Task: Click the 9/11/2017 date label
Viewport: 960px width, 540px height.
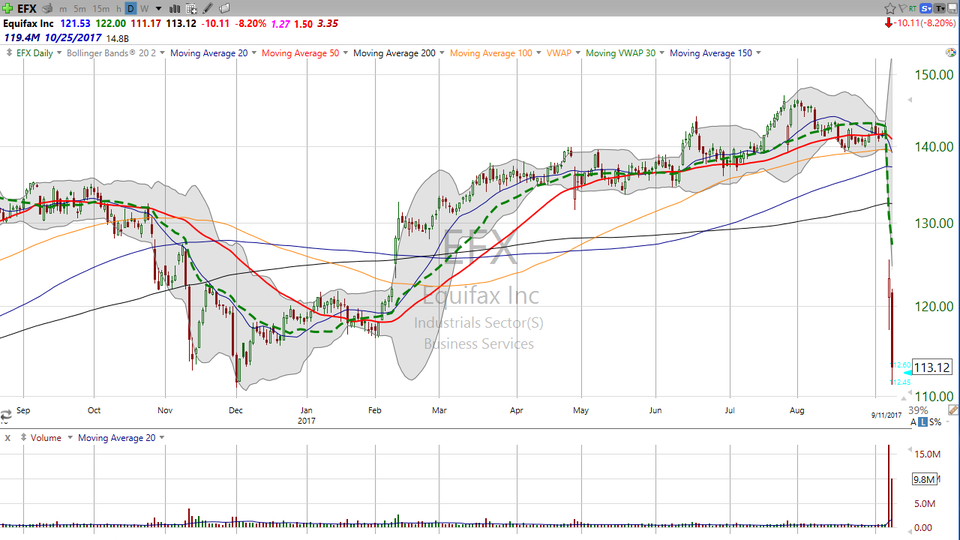Action: pyautogui.click(x=887, y=415)
